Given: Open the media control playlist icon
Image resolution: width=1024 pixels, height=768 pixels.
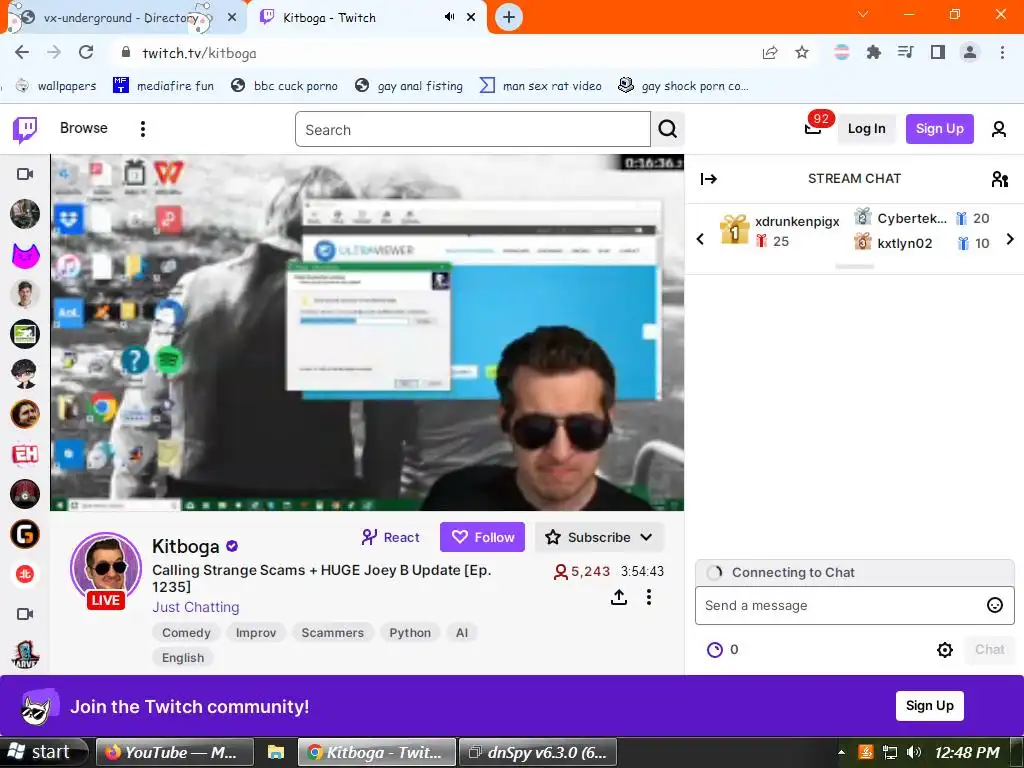Looking at the screenshot, I should pos(906,52).
